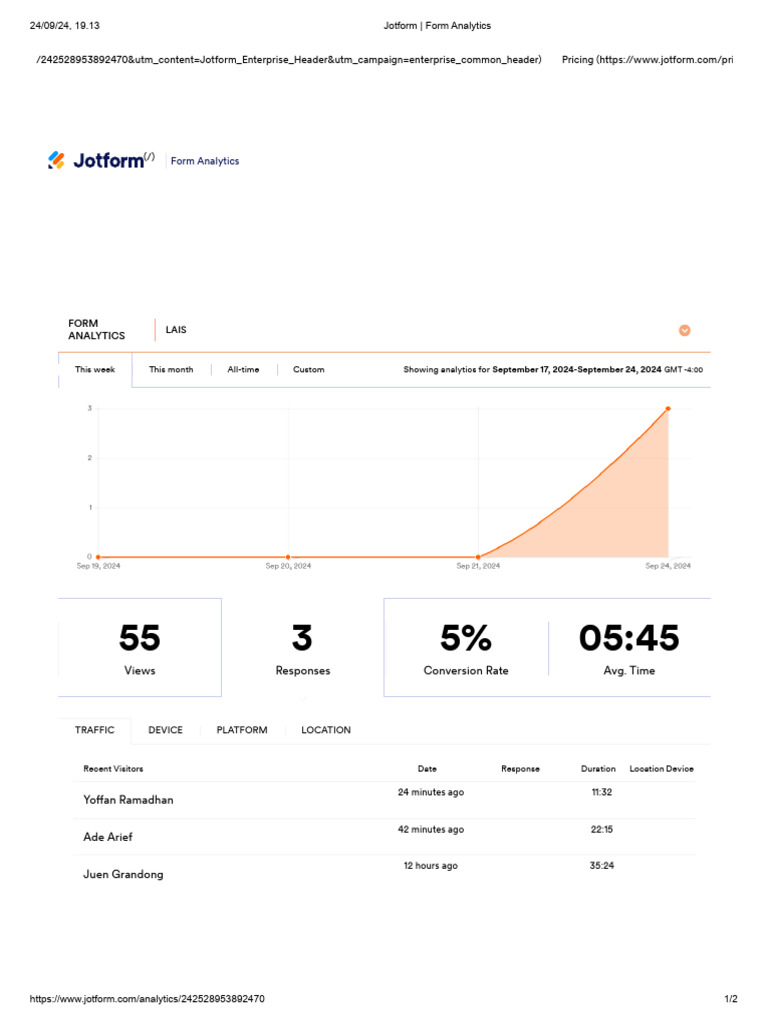Select the This week tab
This screenshot has height=1024, width=768.
pos(95,370)
